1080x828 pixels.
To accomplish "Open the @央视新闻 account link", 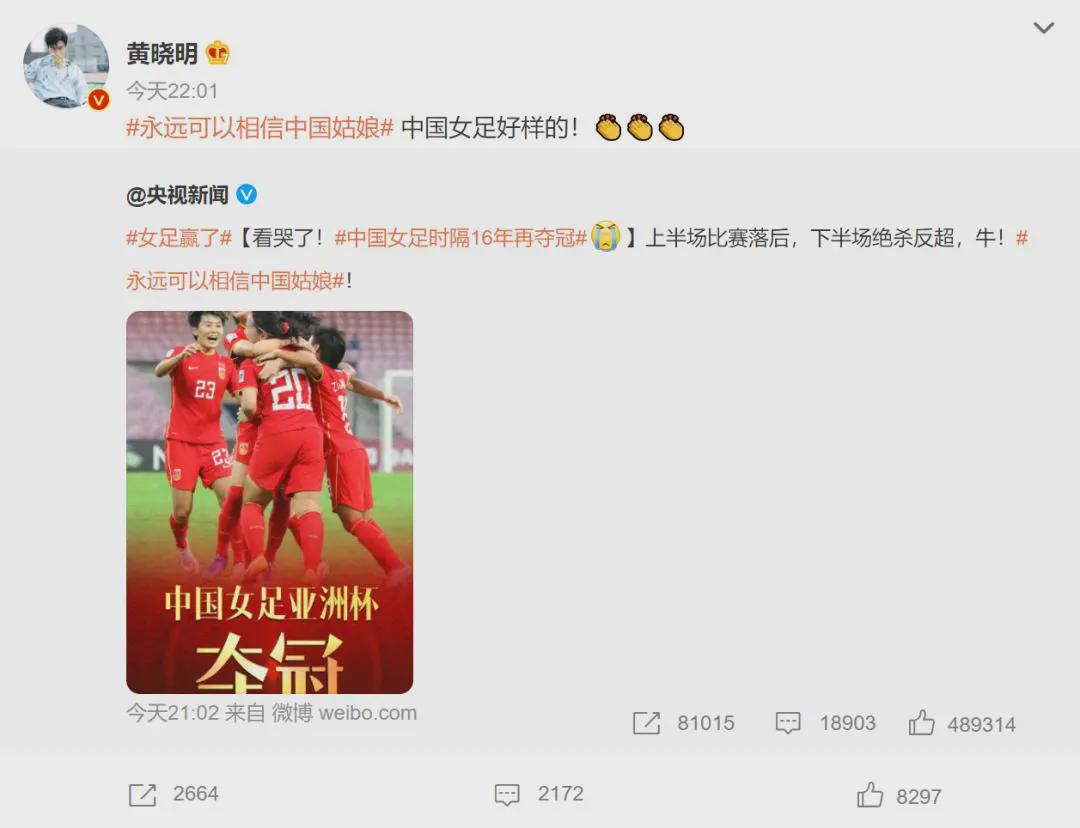I will (177, 195).
